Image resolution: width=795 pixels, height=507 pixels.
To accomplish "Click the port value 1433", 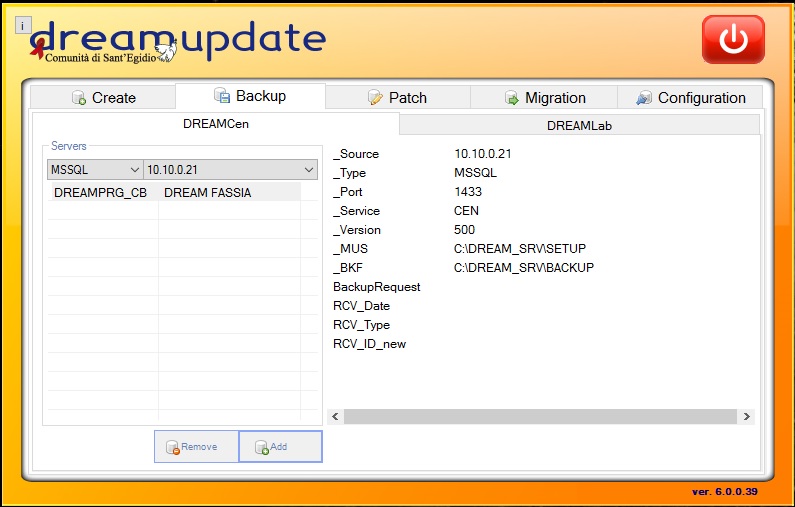I will [x=468, y=192].
